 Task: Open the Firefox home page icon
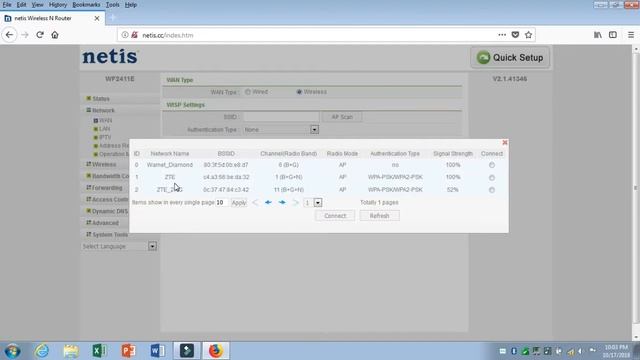click(55, 35)
